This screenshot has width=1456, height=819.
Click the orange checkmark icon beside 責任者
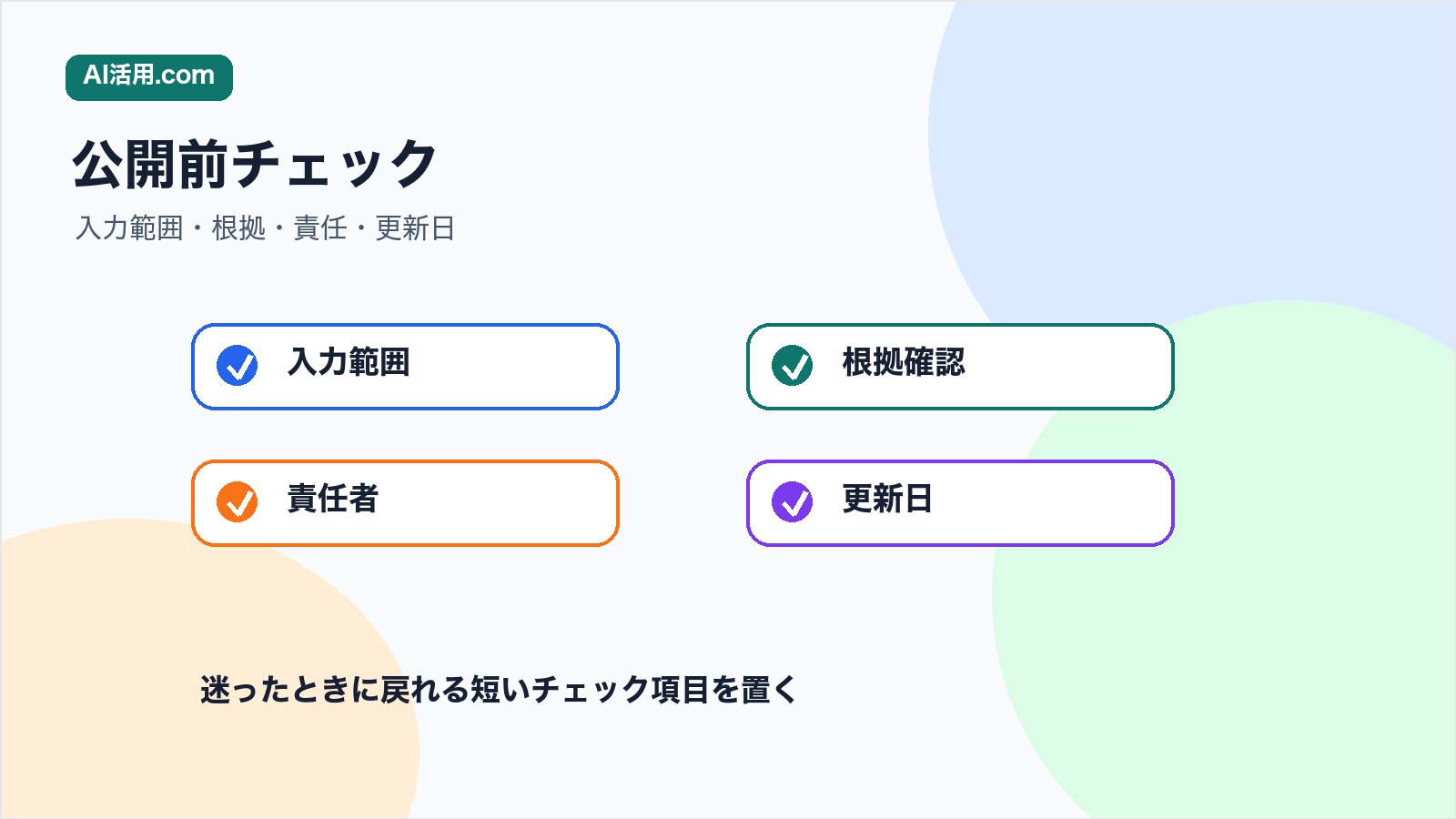click(x=238, y=502)
